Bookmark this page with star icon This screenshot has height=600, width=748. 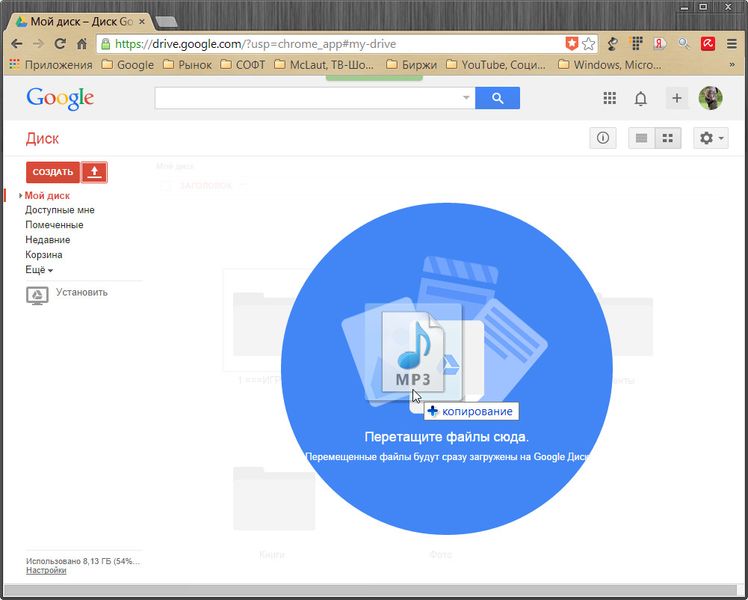(x=589, y=44)
